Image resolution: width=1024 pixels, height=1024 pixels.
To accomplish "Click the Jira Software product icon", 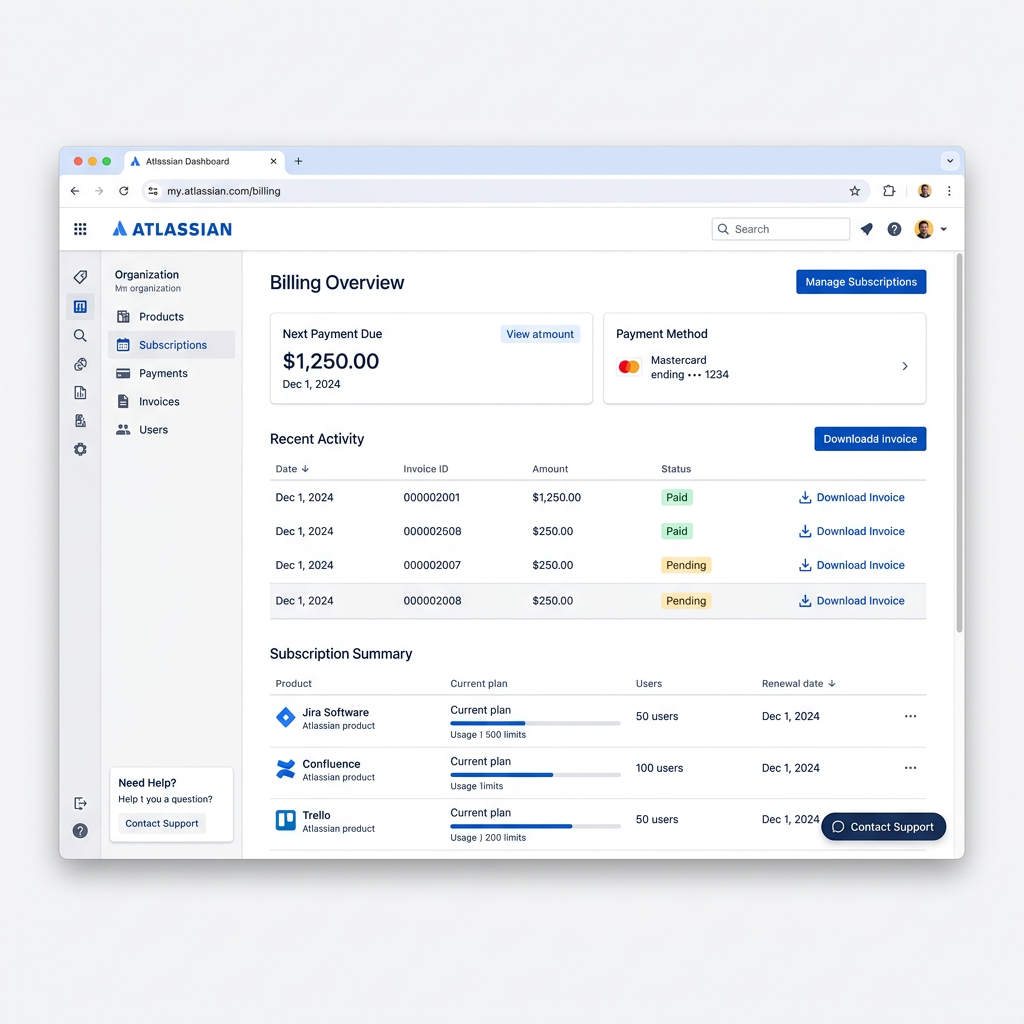I will [x=285, y=717].
